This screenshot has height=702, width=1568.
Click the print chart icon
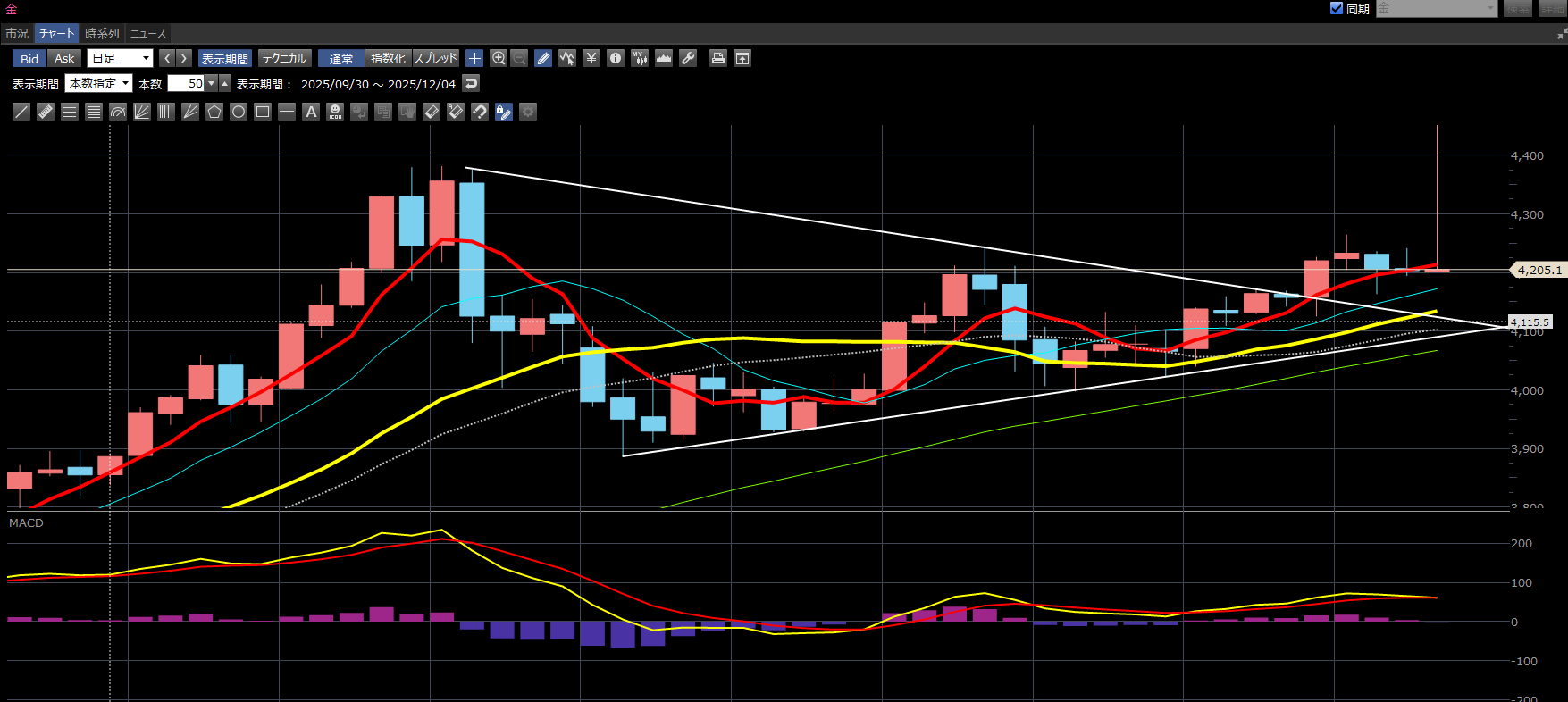pos(717,58)
